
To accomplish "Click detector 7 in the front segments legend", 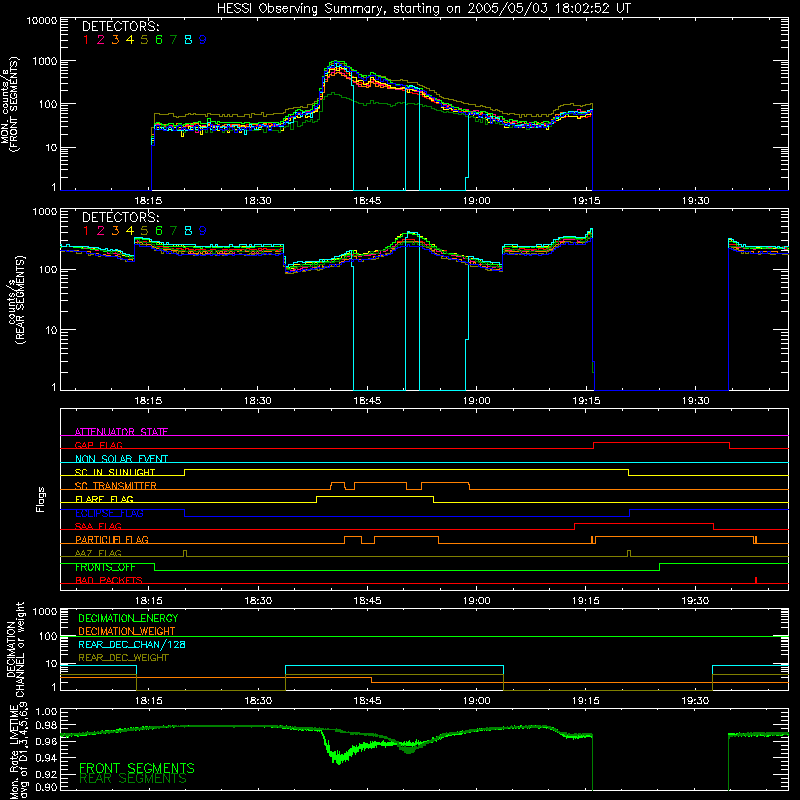I will pyautogui.click(x=173, y=40).
